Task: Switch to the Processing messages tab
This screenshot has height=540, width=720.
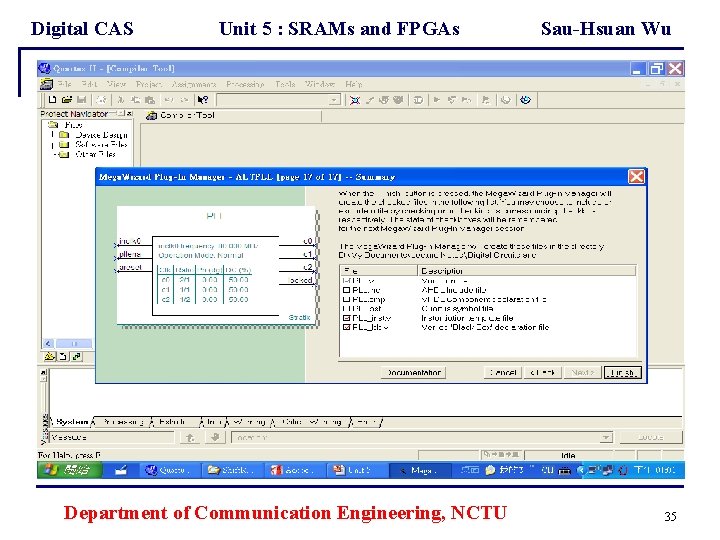Action: 122,422
